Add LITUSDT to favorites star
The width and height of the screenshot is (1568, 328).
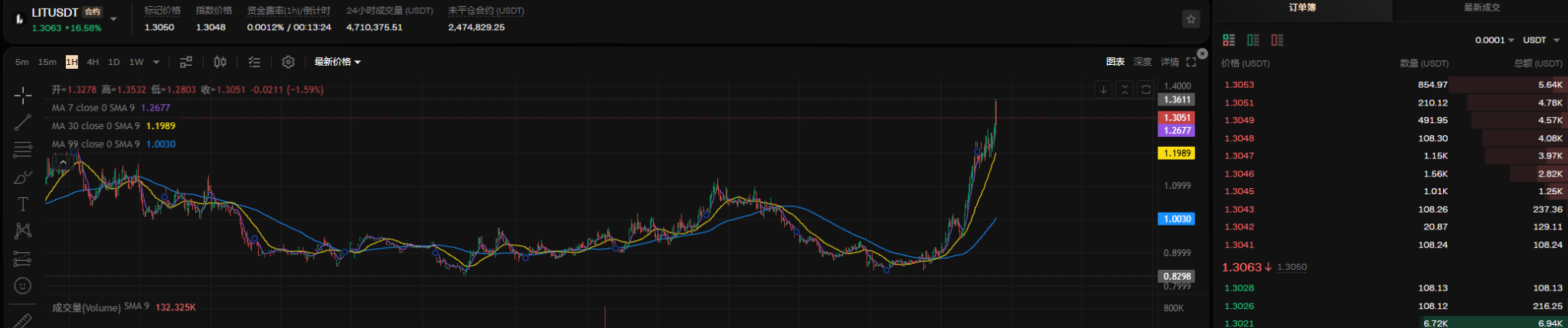point(1191,19)
